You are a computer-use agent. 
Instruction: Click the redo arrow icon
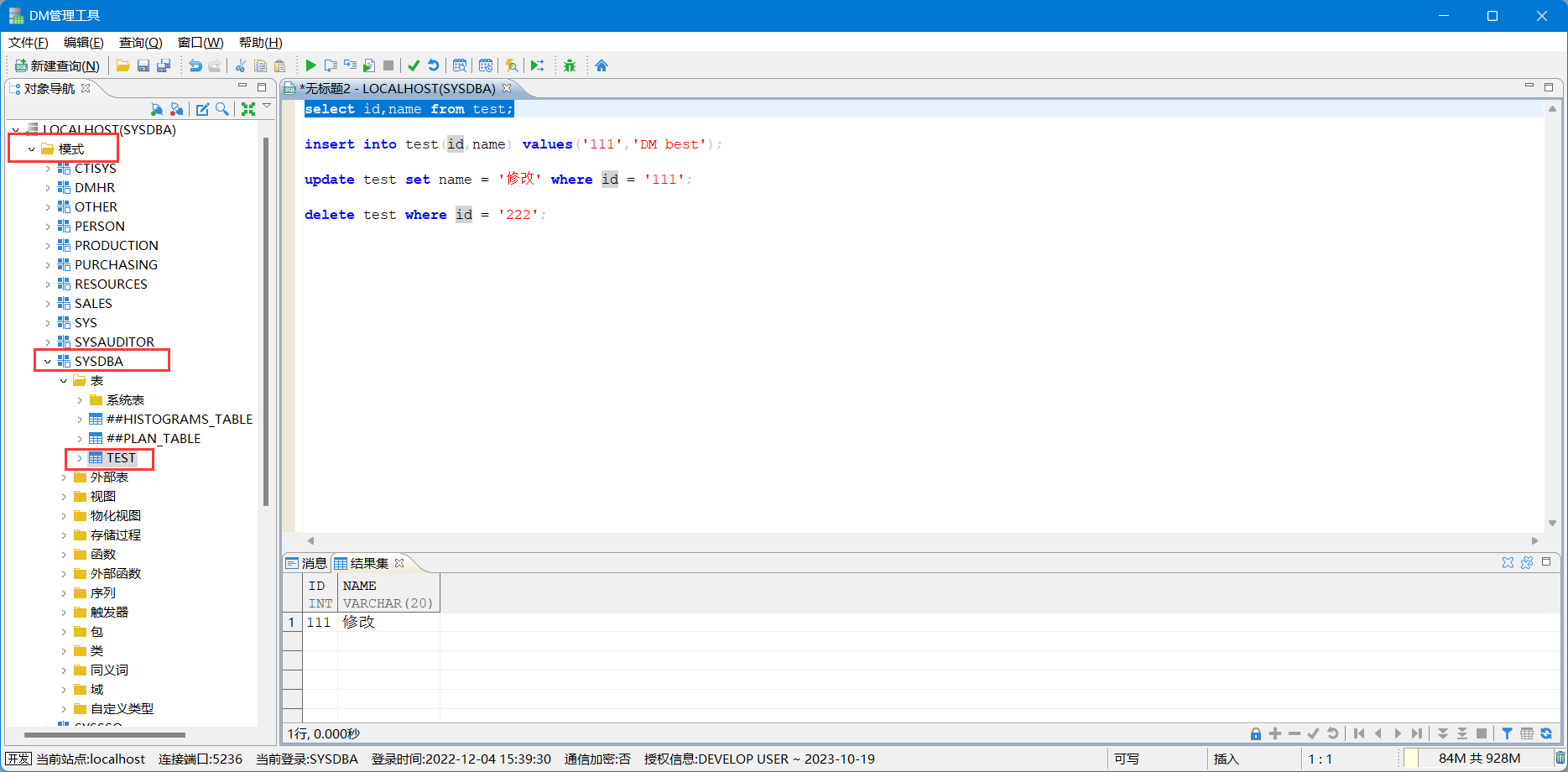(215, 65)
